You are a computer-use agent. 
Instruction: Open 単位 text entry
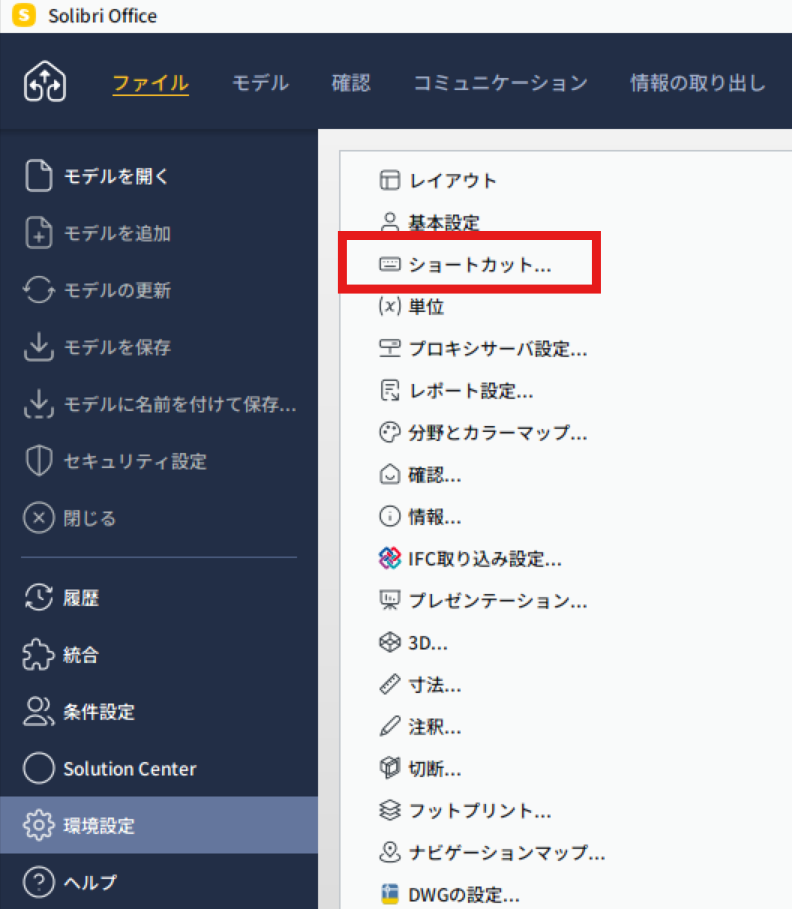coord(426,307)
